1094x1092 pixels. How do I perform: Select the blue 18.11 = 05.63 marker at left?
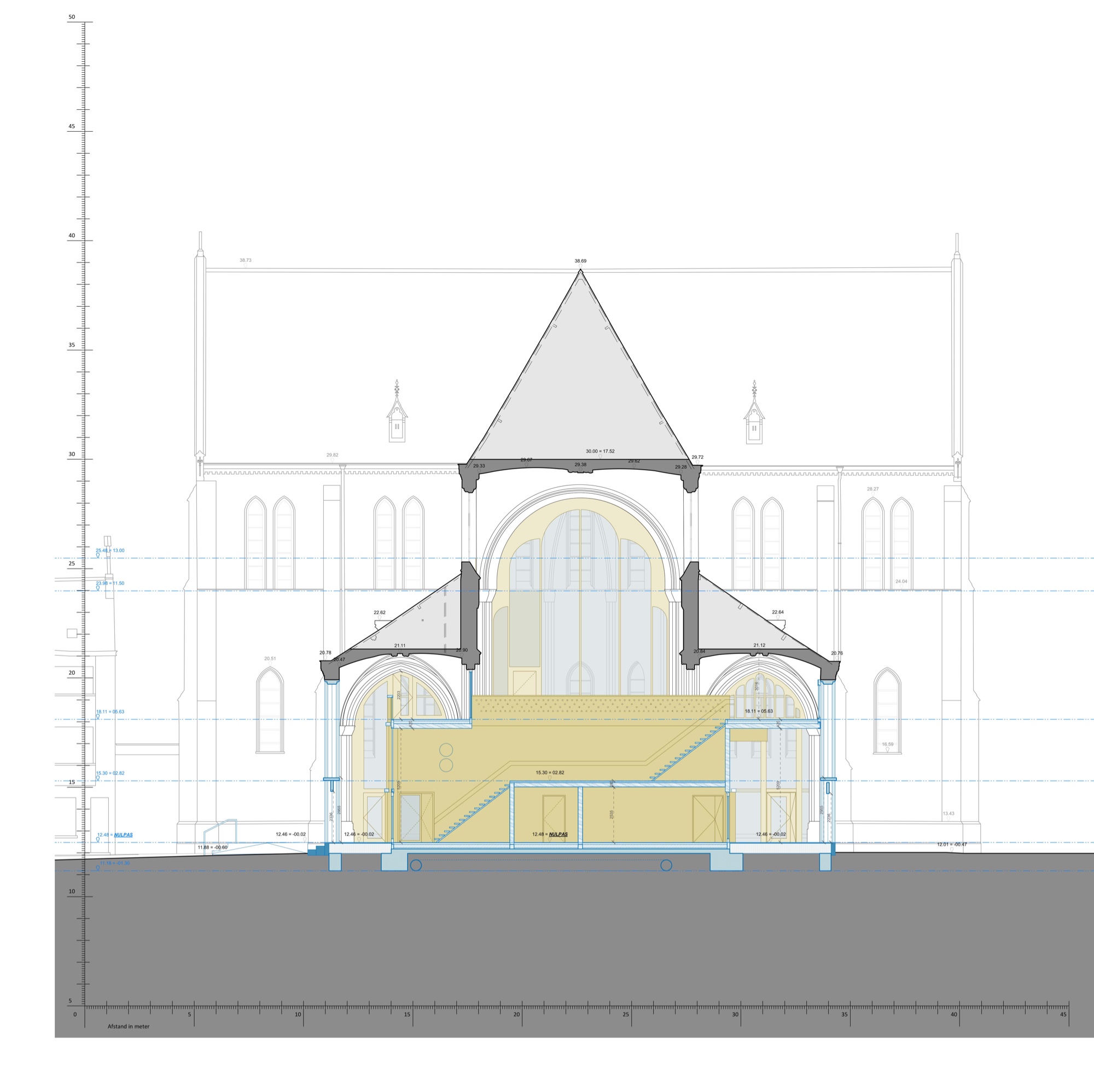pos(110,711)
